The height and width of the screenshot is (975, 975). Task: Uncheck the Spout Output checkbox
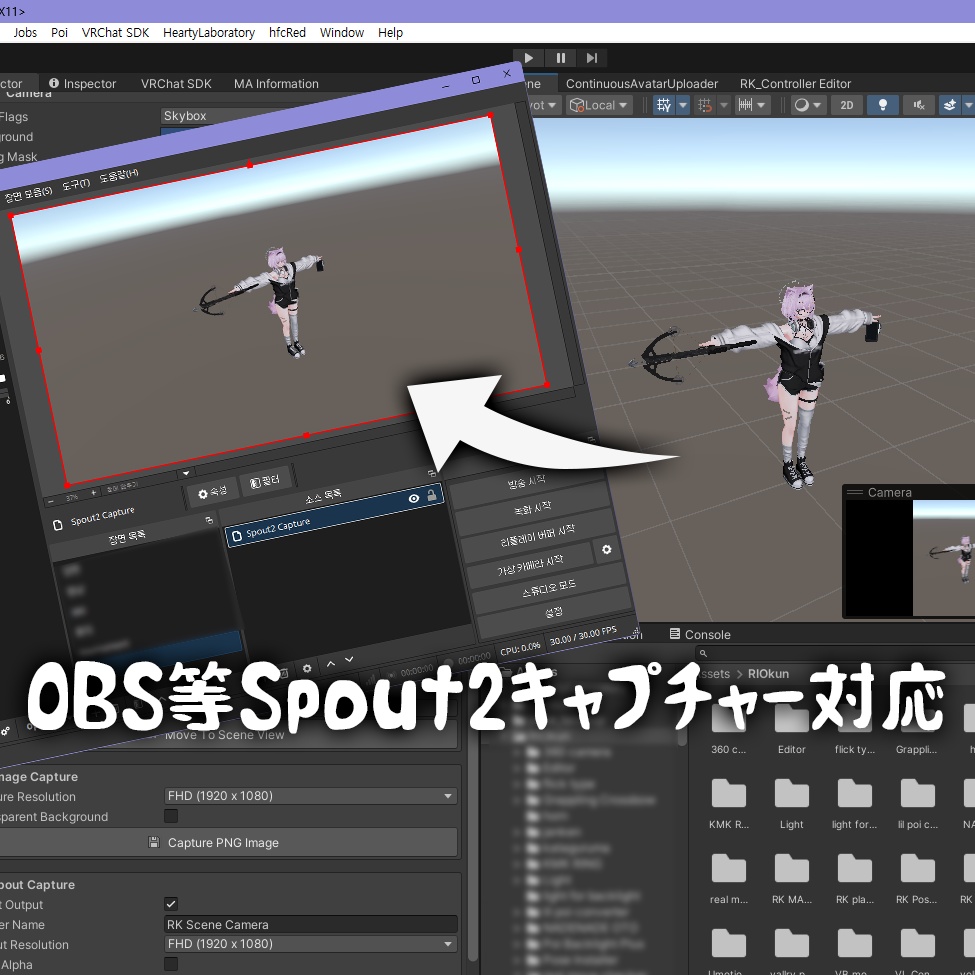(171, 904)
